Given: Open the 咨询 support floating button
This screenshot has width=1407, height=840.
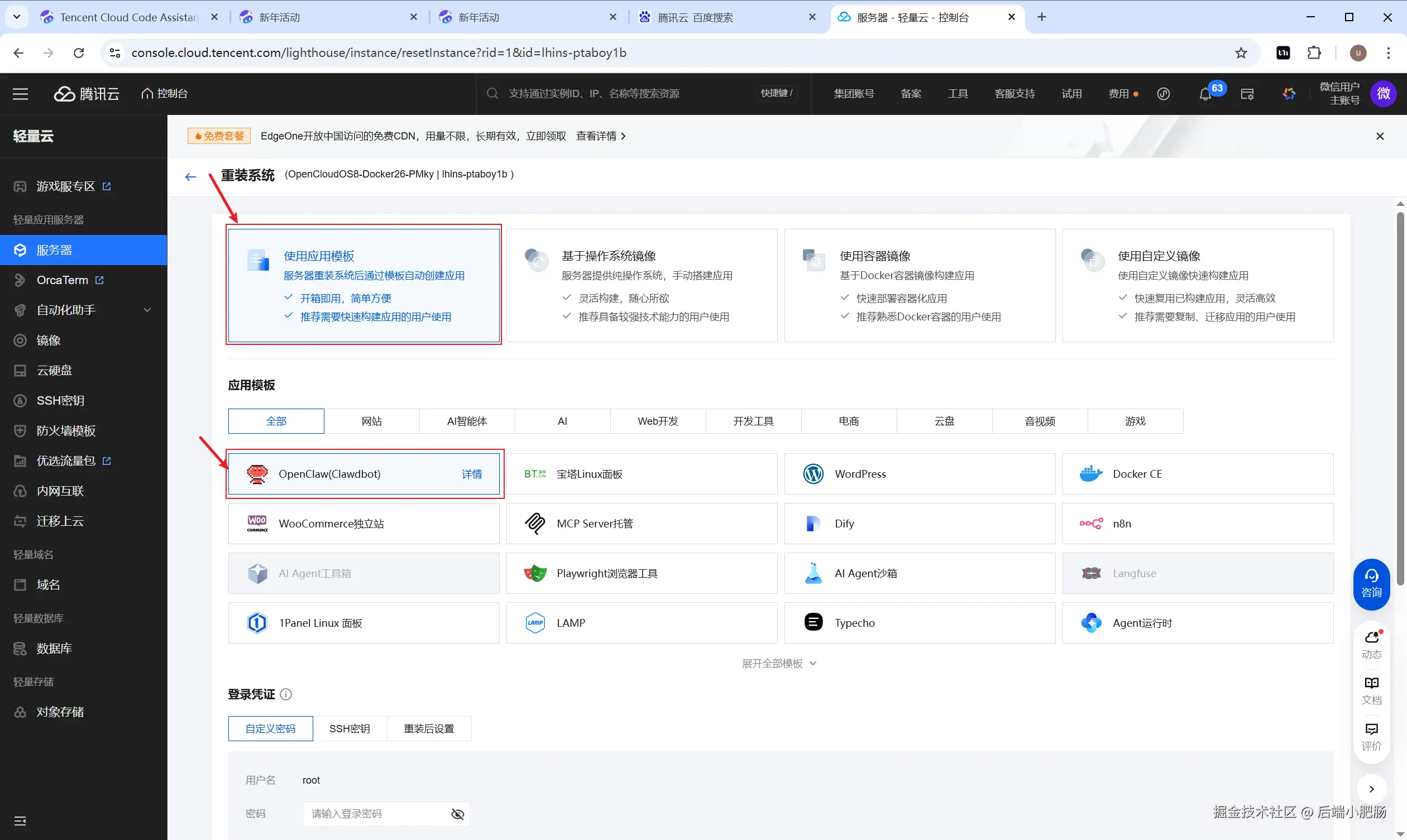Looking at the screenshot, I should coord(1371,584).
